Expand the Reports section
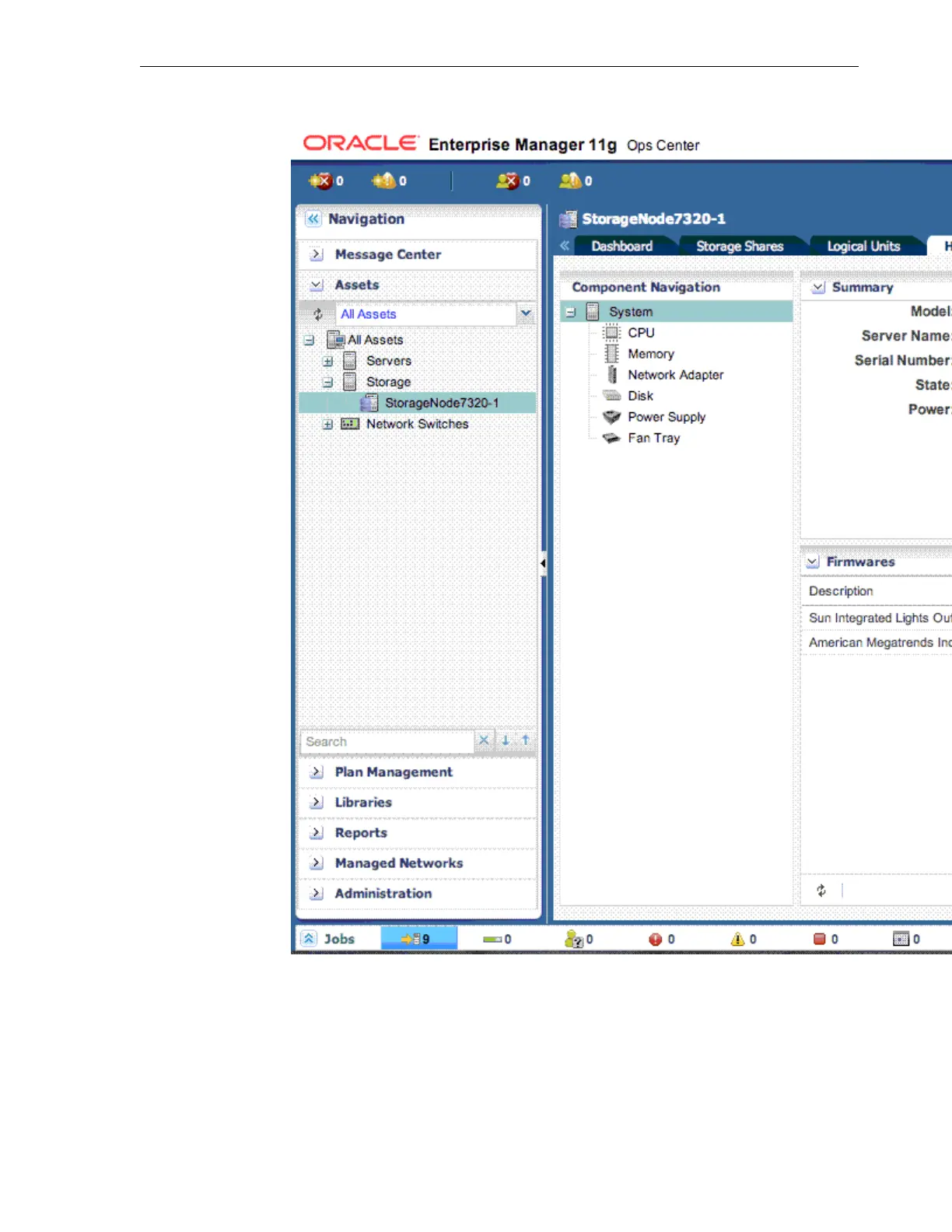 tap(317, 833)
